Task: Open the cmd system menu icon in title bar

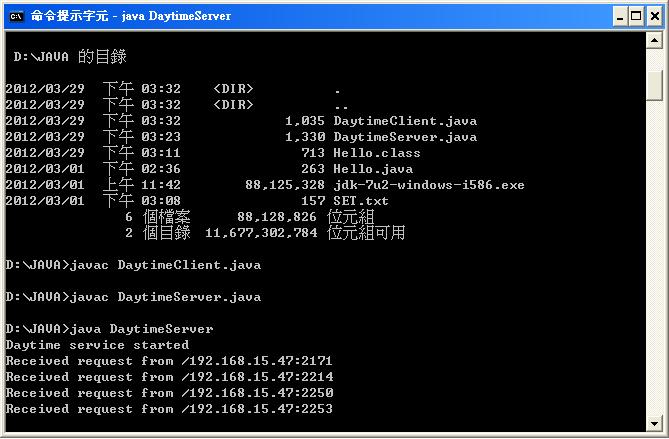Action: tap(16, 16)
